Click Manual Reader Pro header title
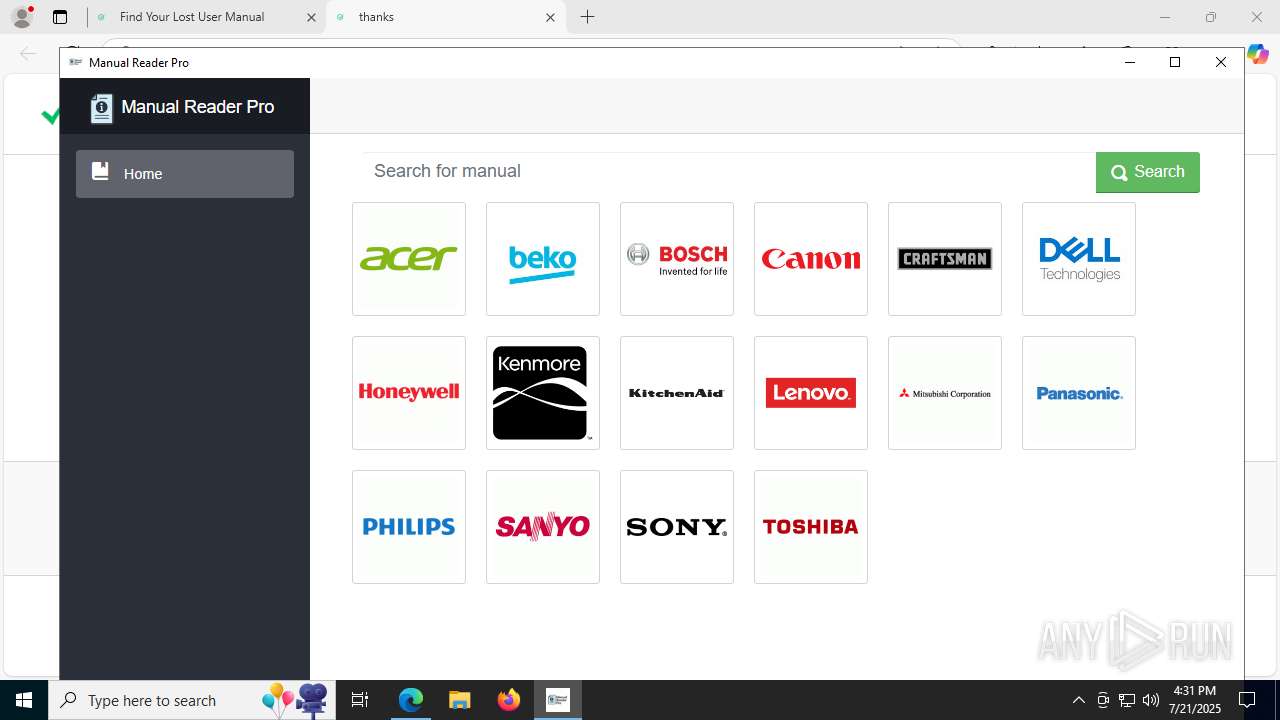1280x720 pixels. [x=198, y=107]
